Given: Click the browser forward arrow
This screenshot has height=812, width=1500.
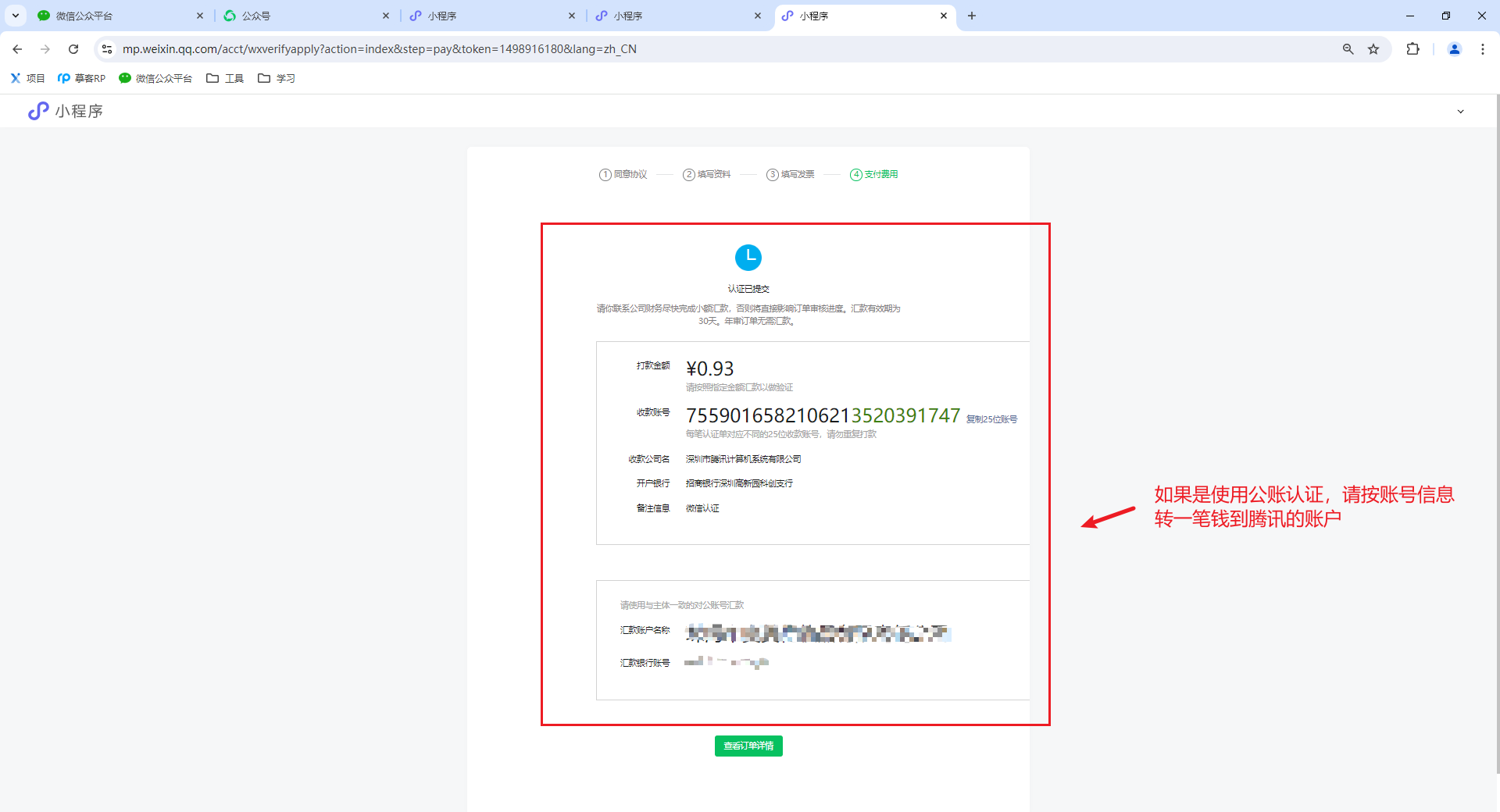Looking at the screenshot, I should 45,49.
